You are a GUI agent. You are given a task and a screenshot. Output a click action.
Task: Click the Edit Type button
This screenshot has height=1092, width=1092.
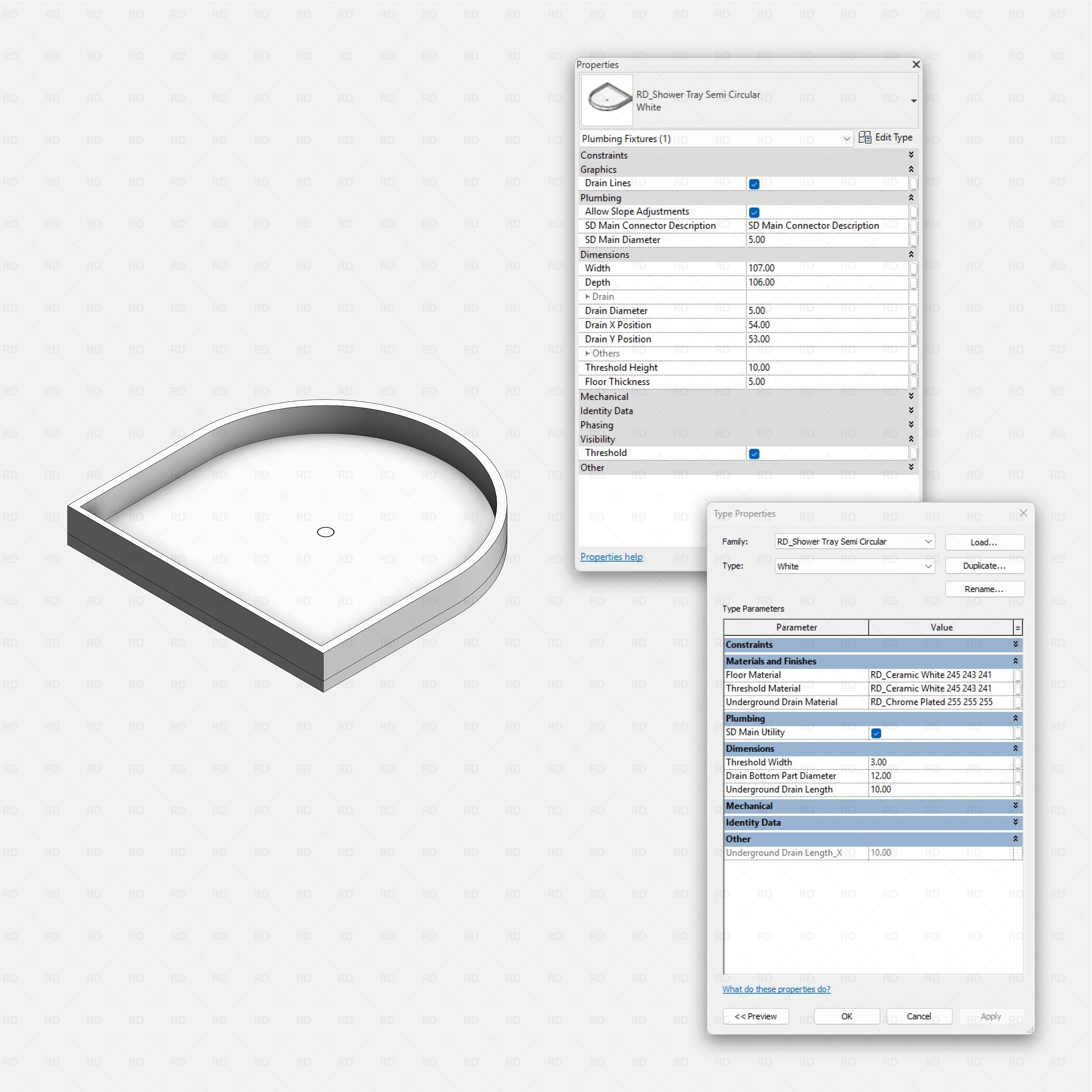(885, 137)
